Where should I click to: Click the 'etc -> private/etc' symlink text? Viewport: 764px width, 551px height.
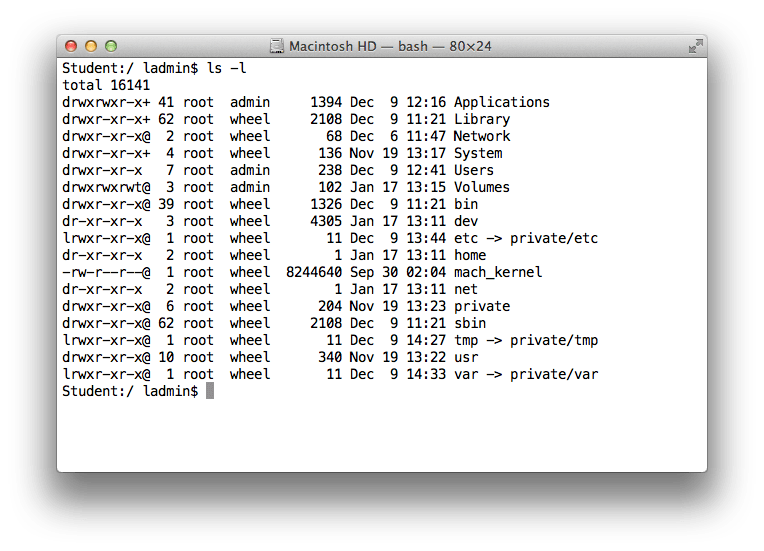click(x=525, y=238)
